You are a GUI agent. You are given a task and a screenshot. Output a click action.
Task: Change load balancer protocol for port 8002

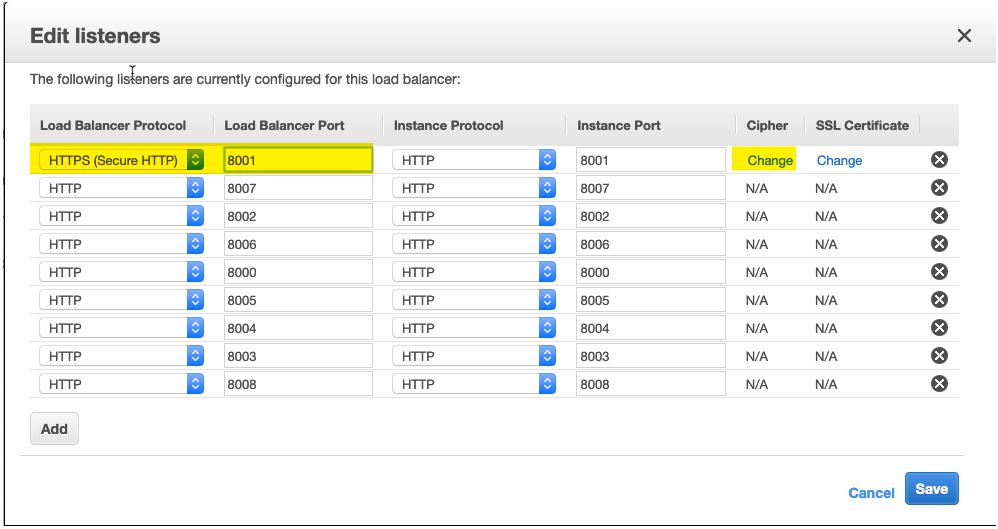pos(121,216)
